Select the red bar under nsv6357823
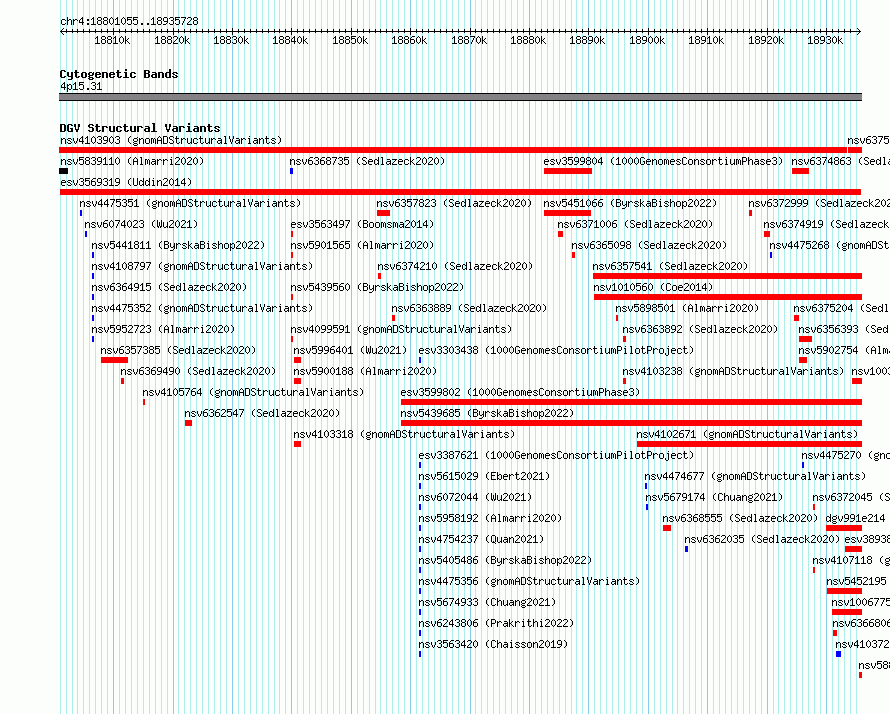 point(383,213)
